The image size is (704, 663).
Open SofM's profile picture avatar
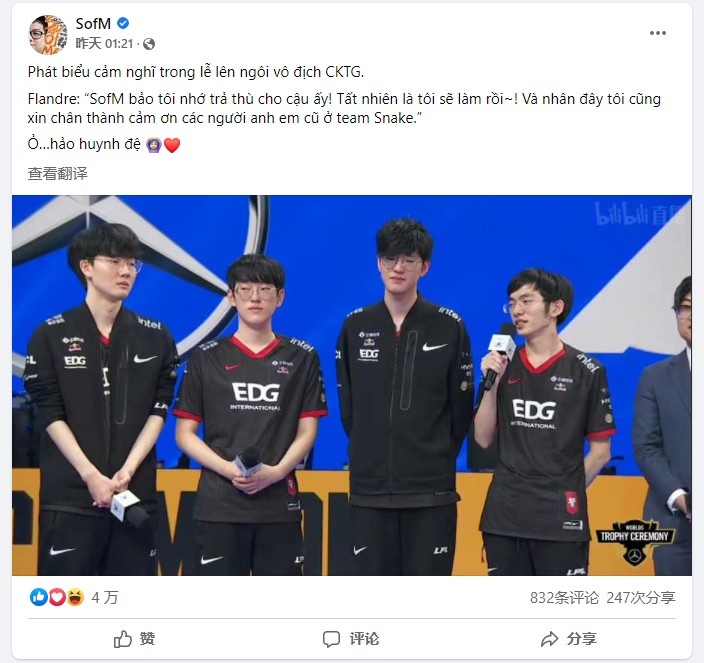point(48,34)
